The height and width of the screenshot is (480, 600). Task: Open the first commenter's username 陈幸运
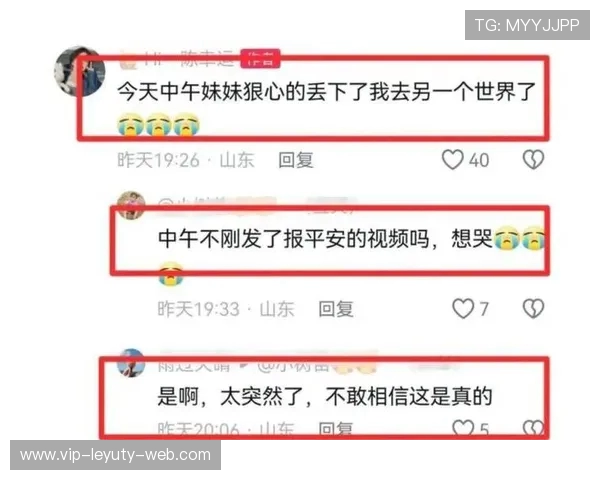pyautogui.click(x=207, y=59)
